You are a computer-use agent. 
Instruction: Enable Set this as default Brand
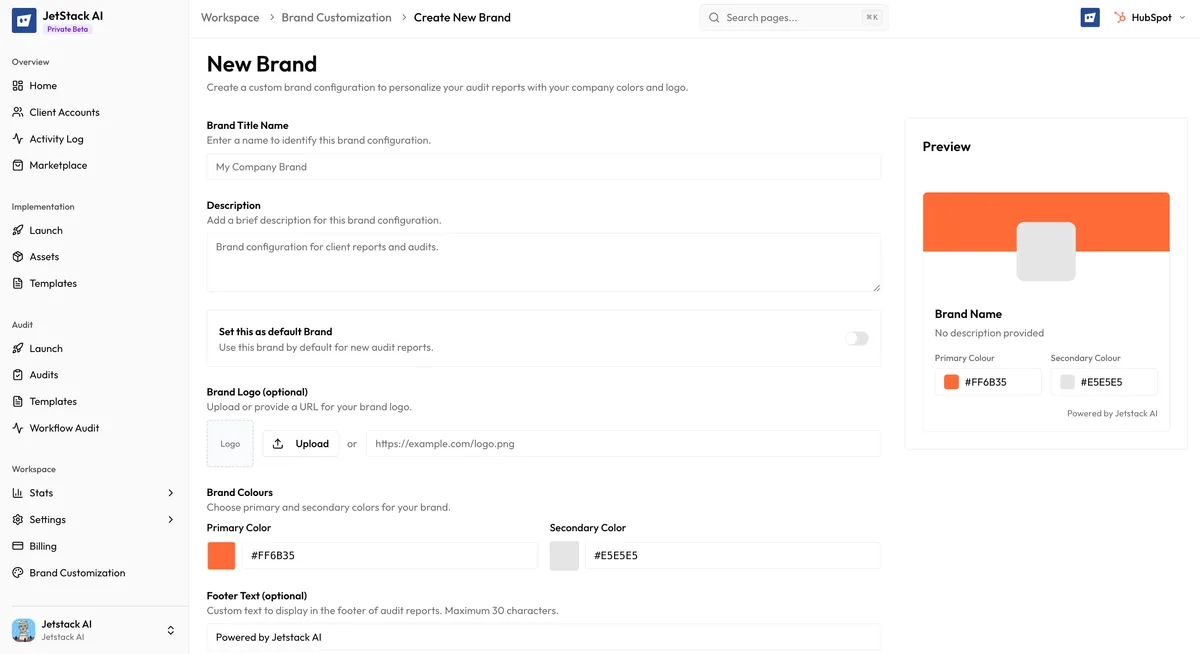coord(856,339)
